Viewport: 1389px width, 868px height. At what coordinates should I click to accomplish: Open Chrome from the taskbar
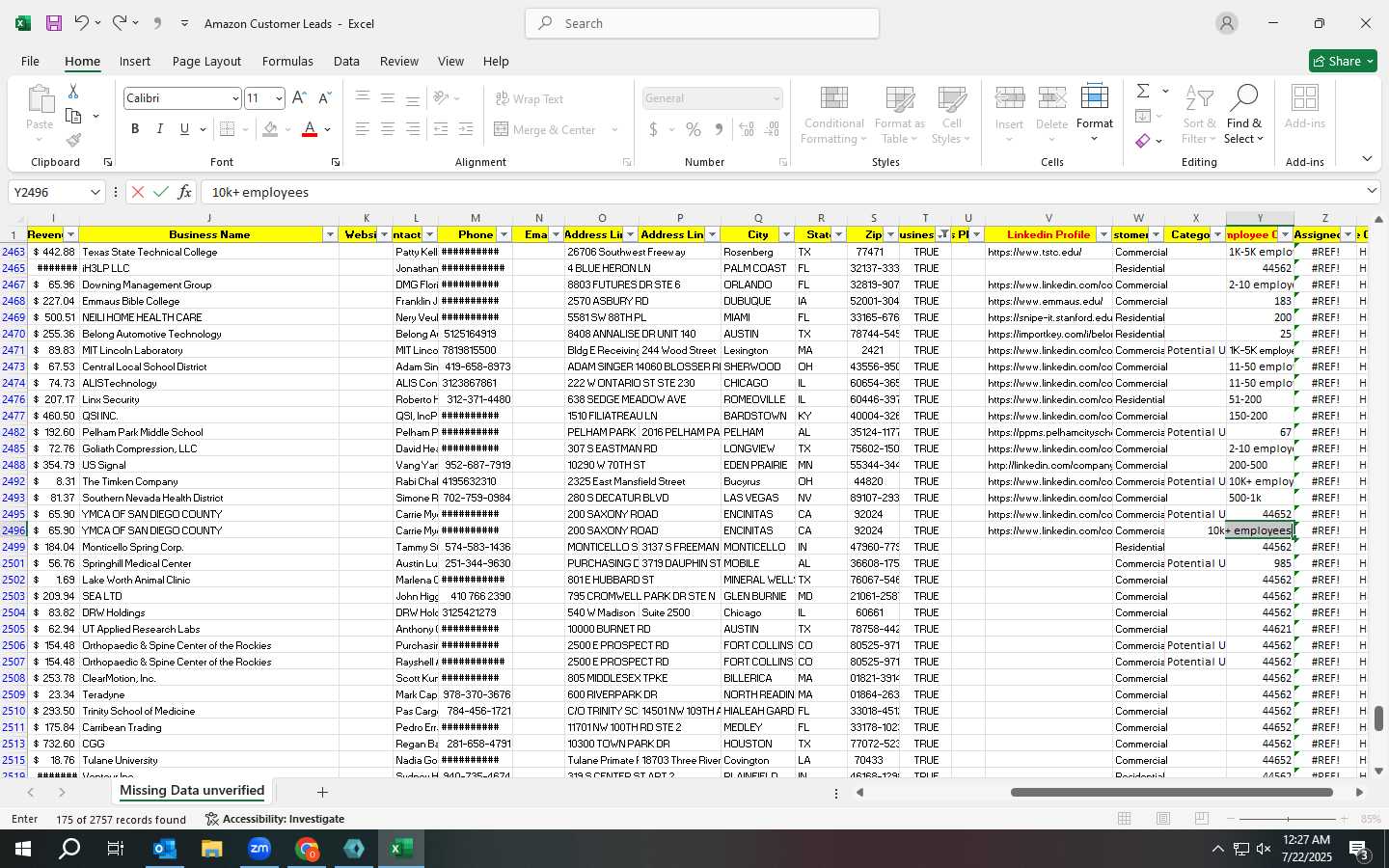point(307,849)
